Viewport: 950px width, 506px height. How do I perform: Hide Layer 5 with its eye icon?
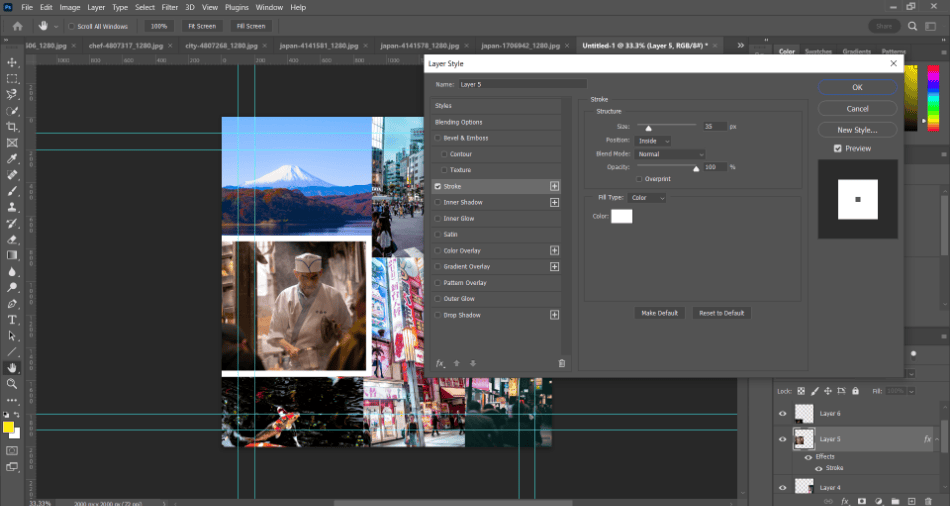pos(782,439)
